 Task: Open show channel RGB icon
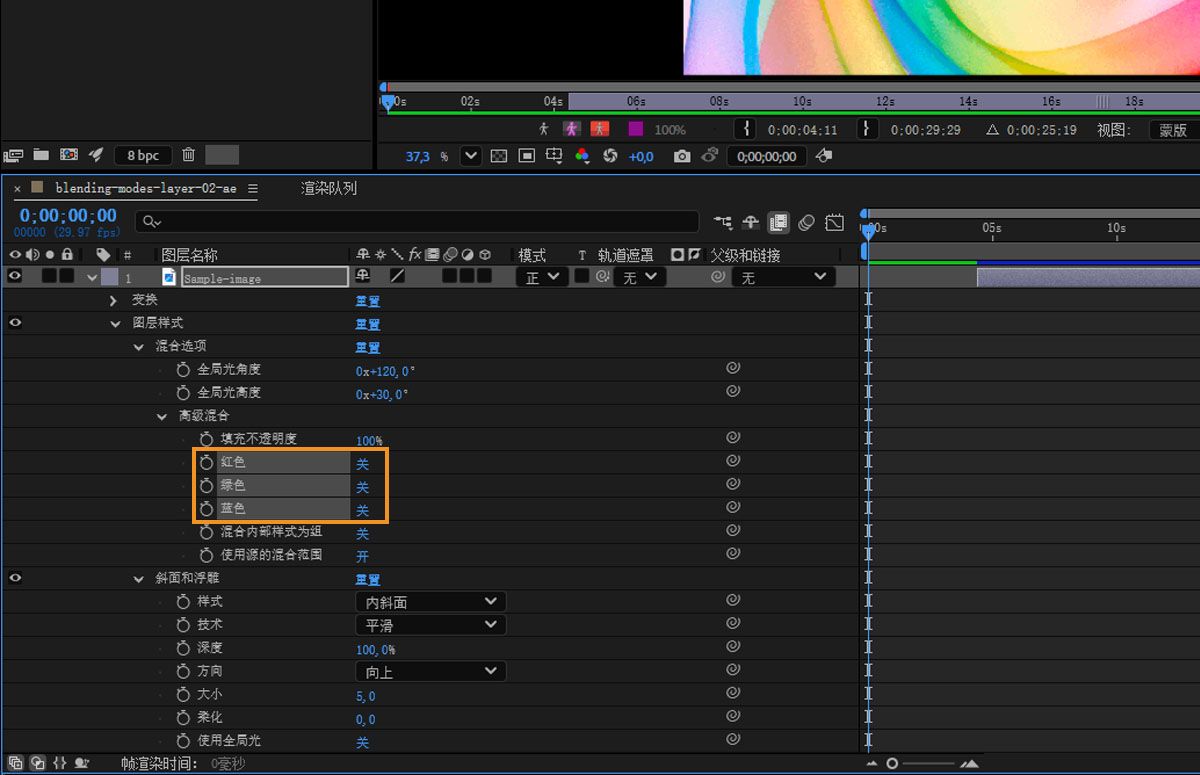(583, 156)
